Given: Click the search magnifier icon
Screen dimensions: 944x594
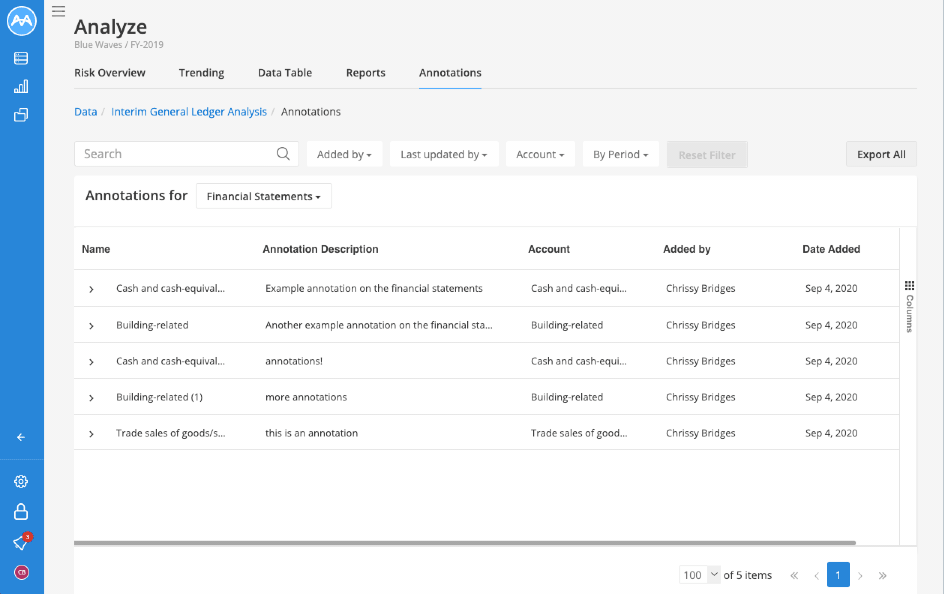Looking at the screenshot, I should point(283,153).
